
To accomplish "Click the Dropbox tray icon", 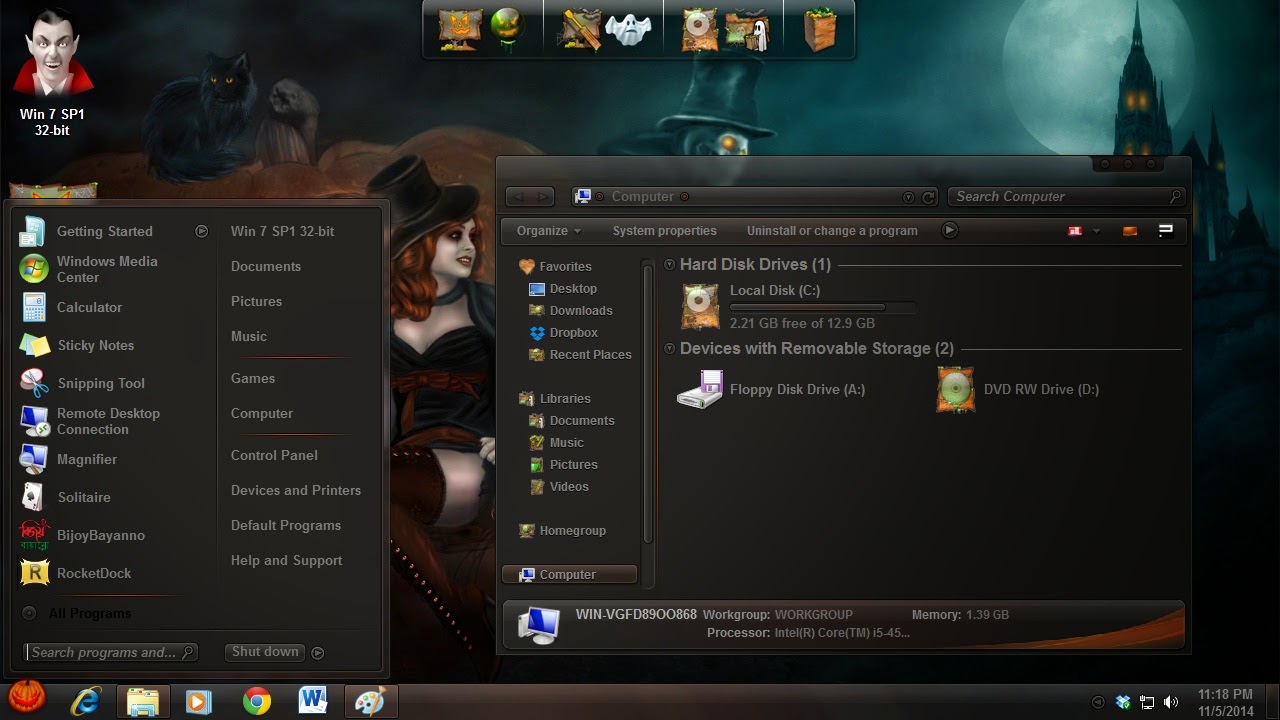I will tap(1123, 702).
